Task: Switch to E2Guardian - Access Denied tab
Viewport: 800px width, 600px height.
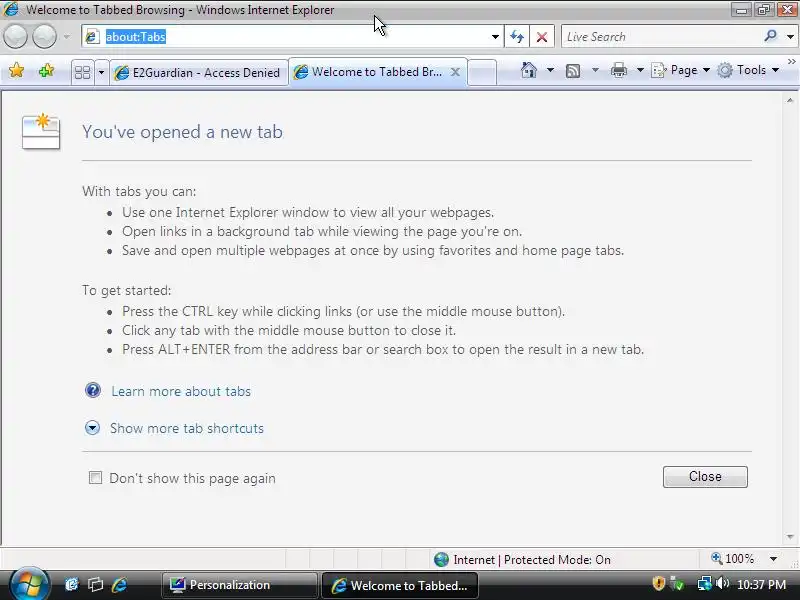Action: click(x=198, y=73)
